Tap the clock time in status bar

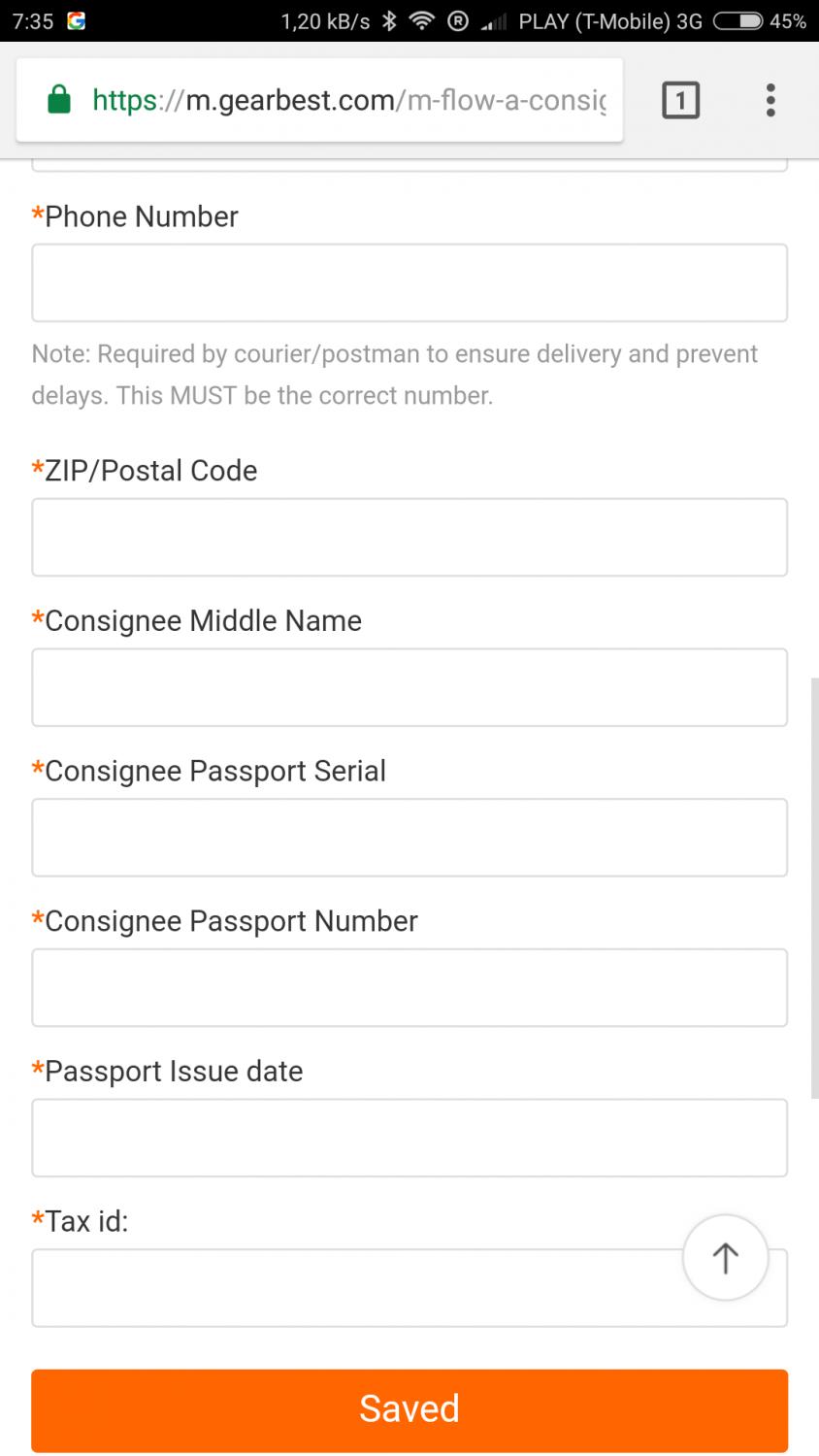33,20
